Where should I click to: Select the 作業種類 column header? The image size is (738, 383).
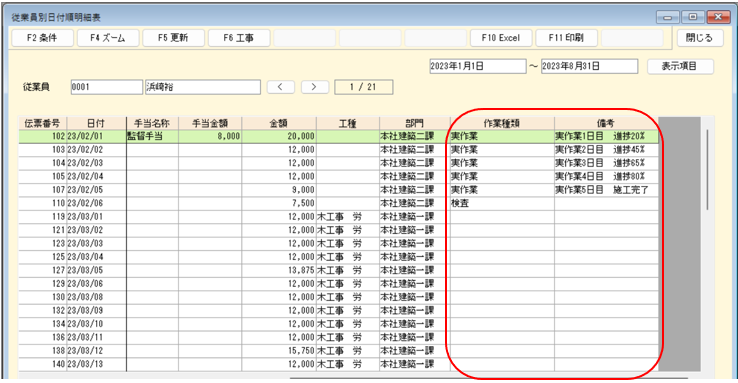click(502, 123)
